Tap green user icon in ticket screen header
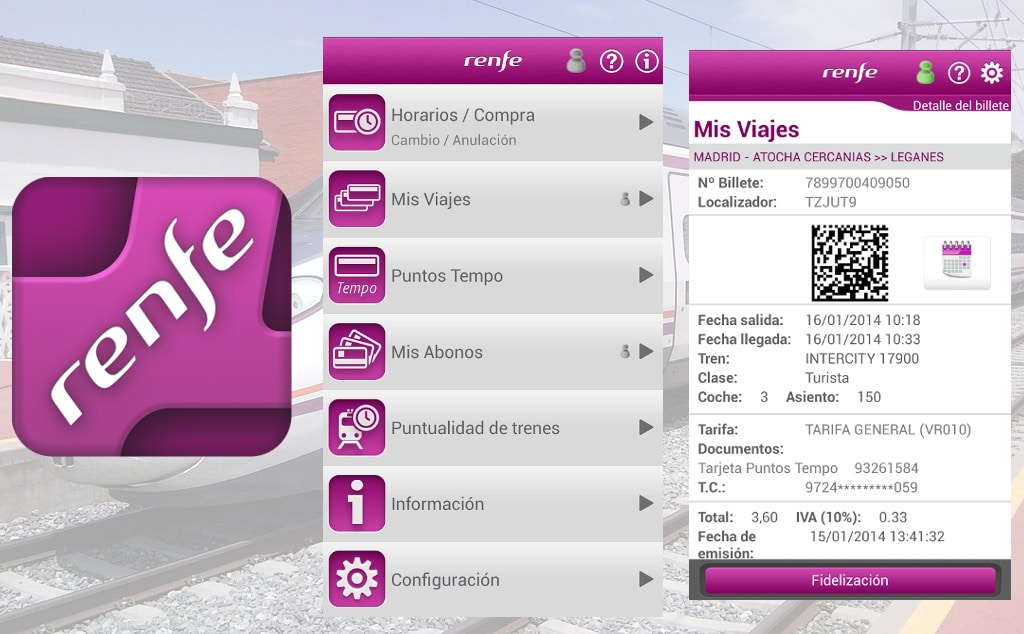 tap(925, 72)
